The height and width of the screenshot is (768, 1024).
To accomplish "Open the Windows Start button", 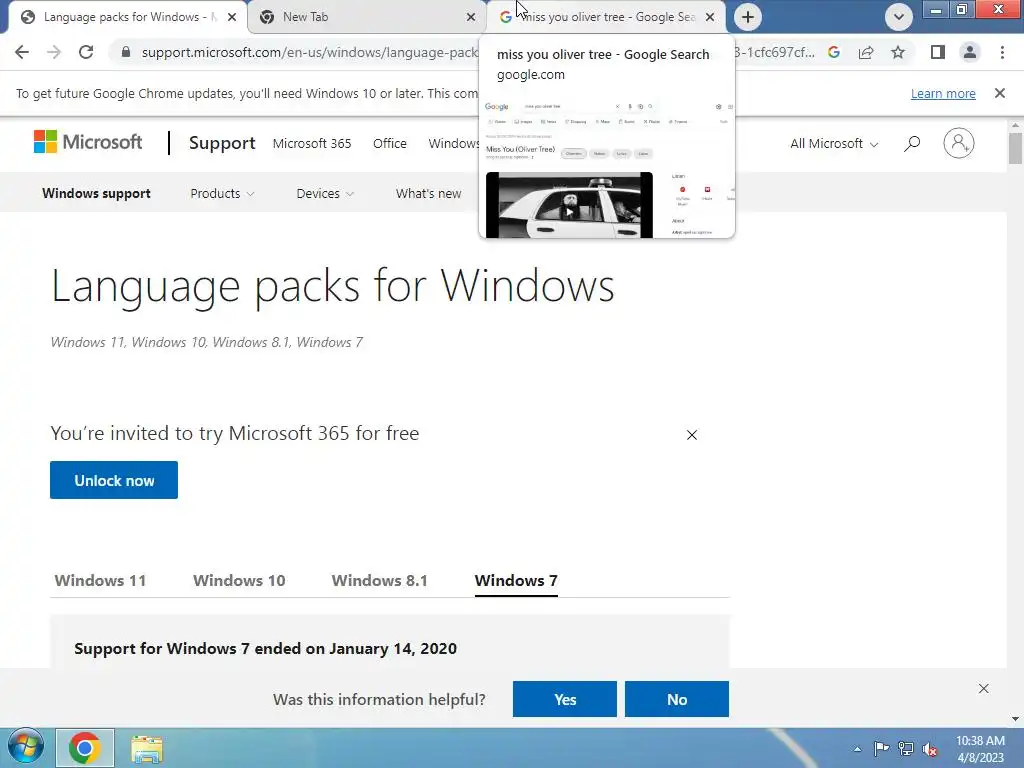I will point(25,747).
